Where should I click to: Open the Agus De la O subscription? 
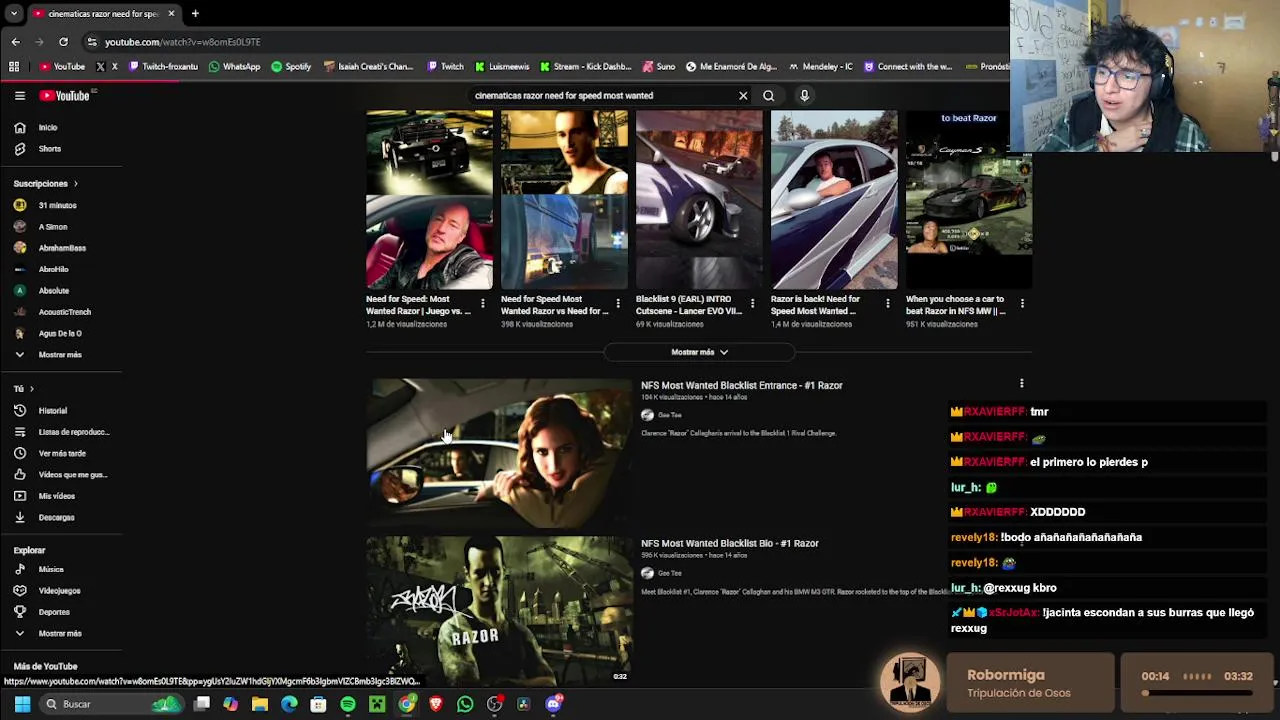60,334
